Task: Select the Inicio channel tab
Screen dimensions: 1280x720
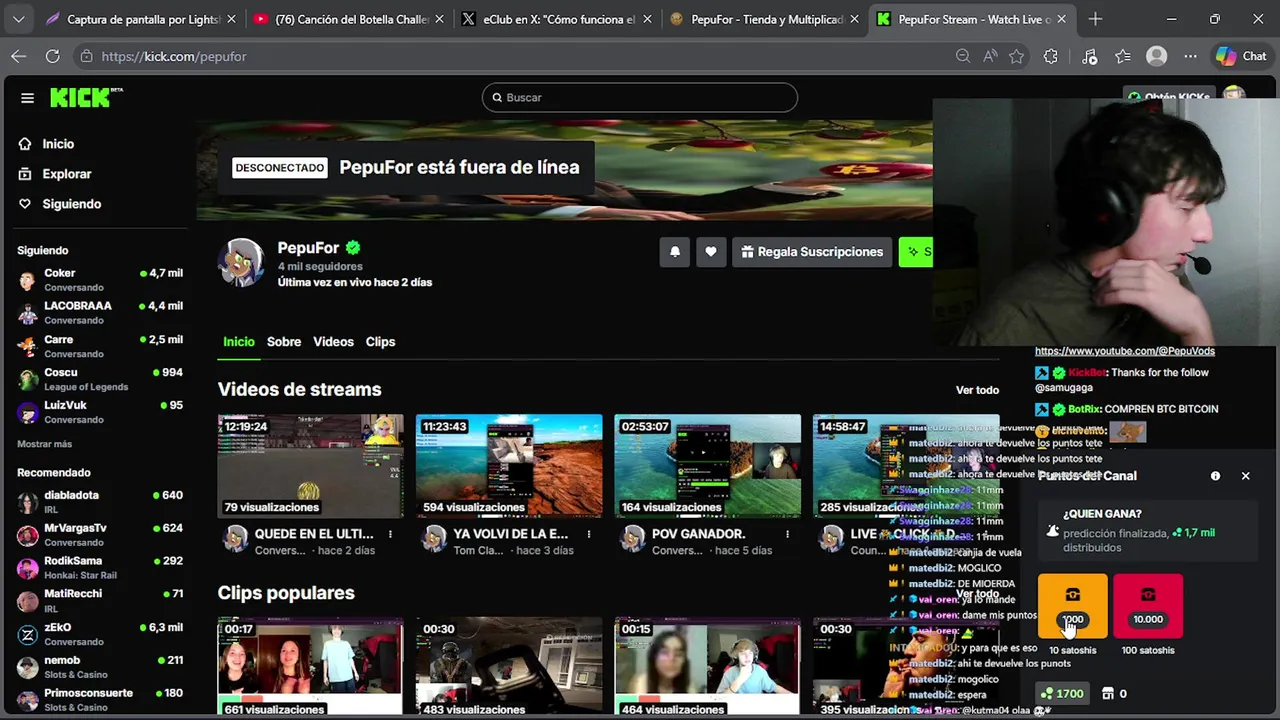Action: [x=238, y=342]
